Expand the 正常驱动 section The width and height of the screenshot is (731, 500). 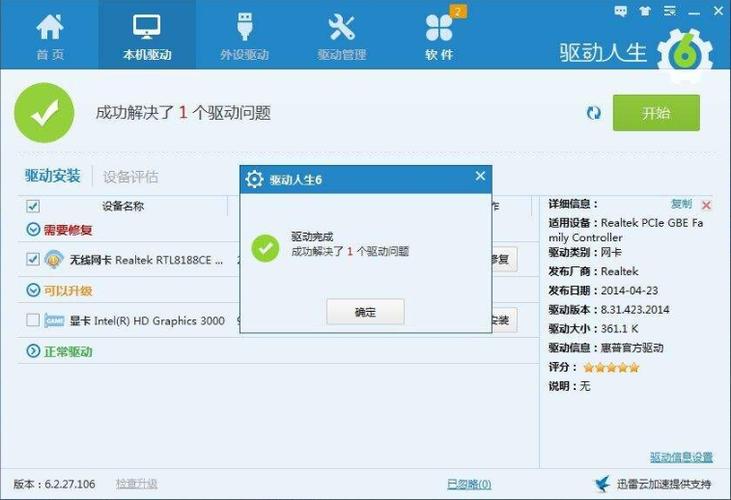point(33,351)
